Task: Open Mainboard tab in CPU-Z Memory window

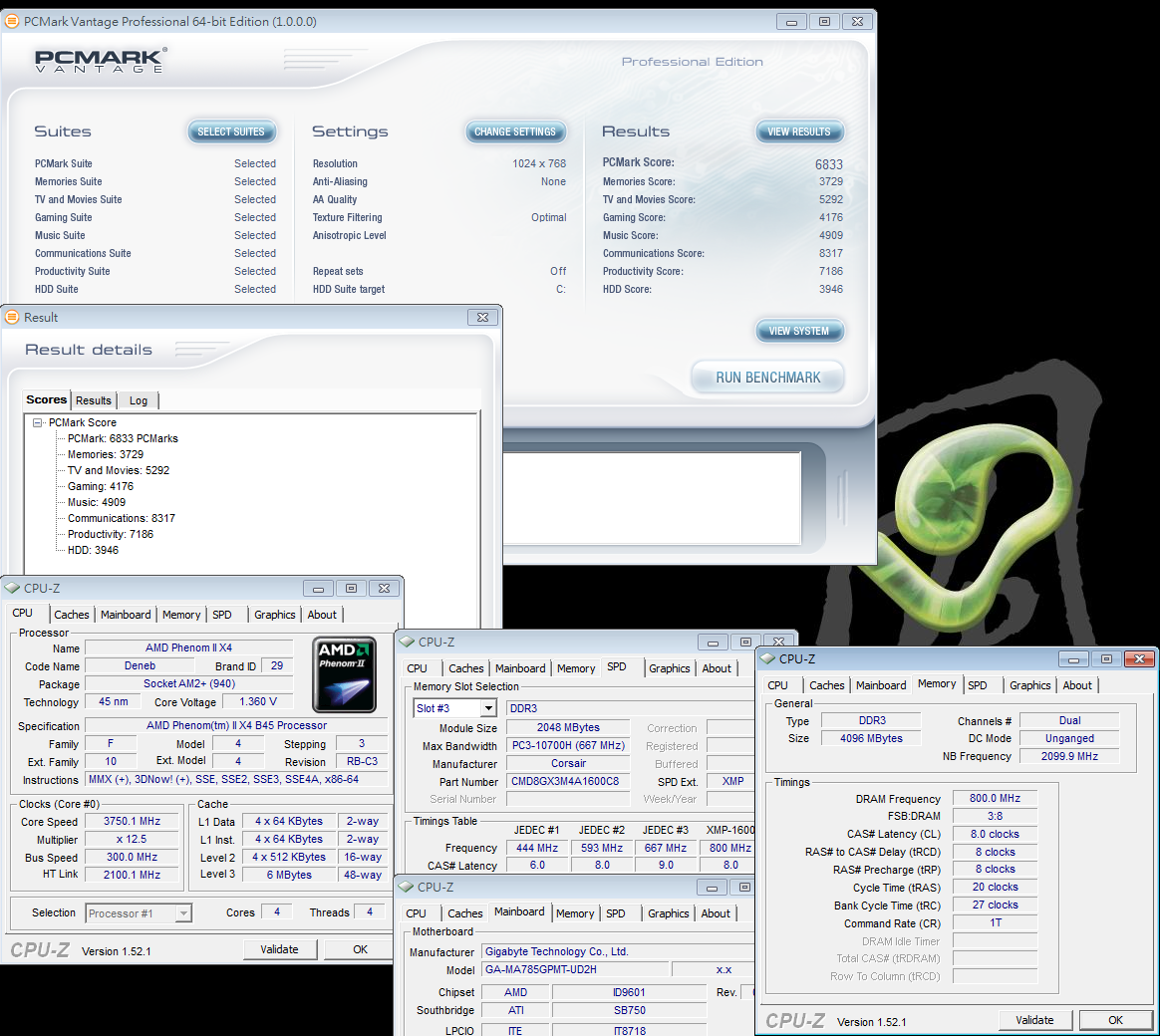Action: tap(881, 685)
